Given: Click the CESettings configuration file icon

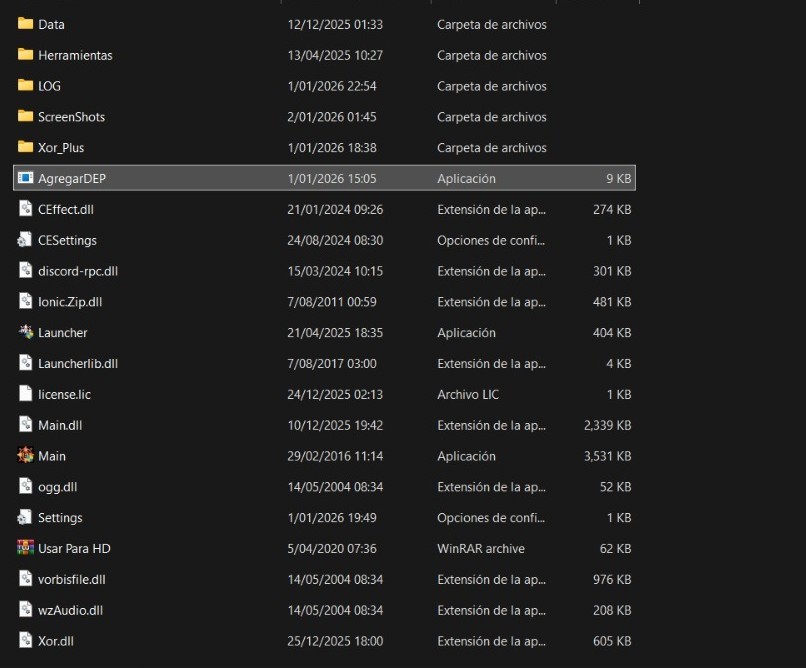Looking at the screenshot, I should pyautogui.click(x=26, y=241).
